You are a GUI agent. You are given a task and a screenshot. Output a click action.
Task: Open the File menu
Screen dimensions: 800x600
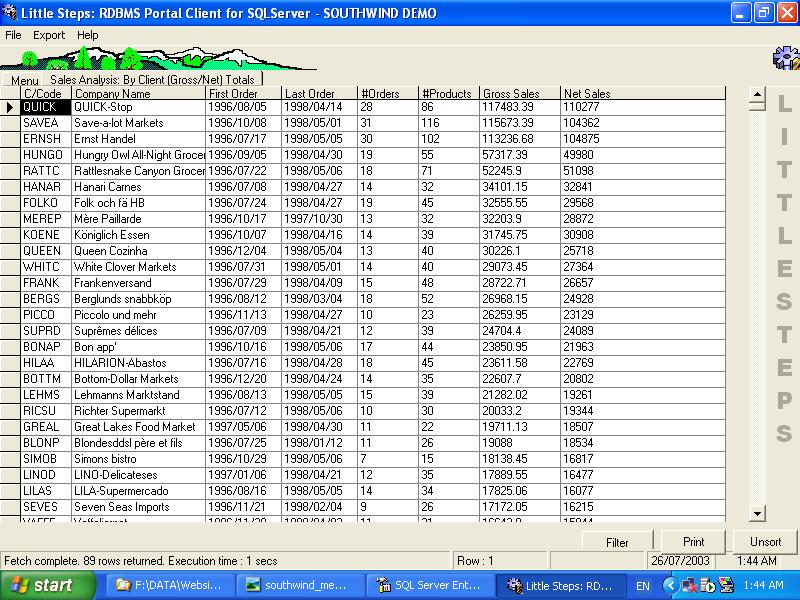[13, 35]
